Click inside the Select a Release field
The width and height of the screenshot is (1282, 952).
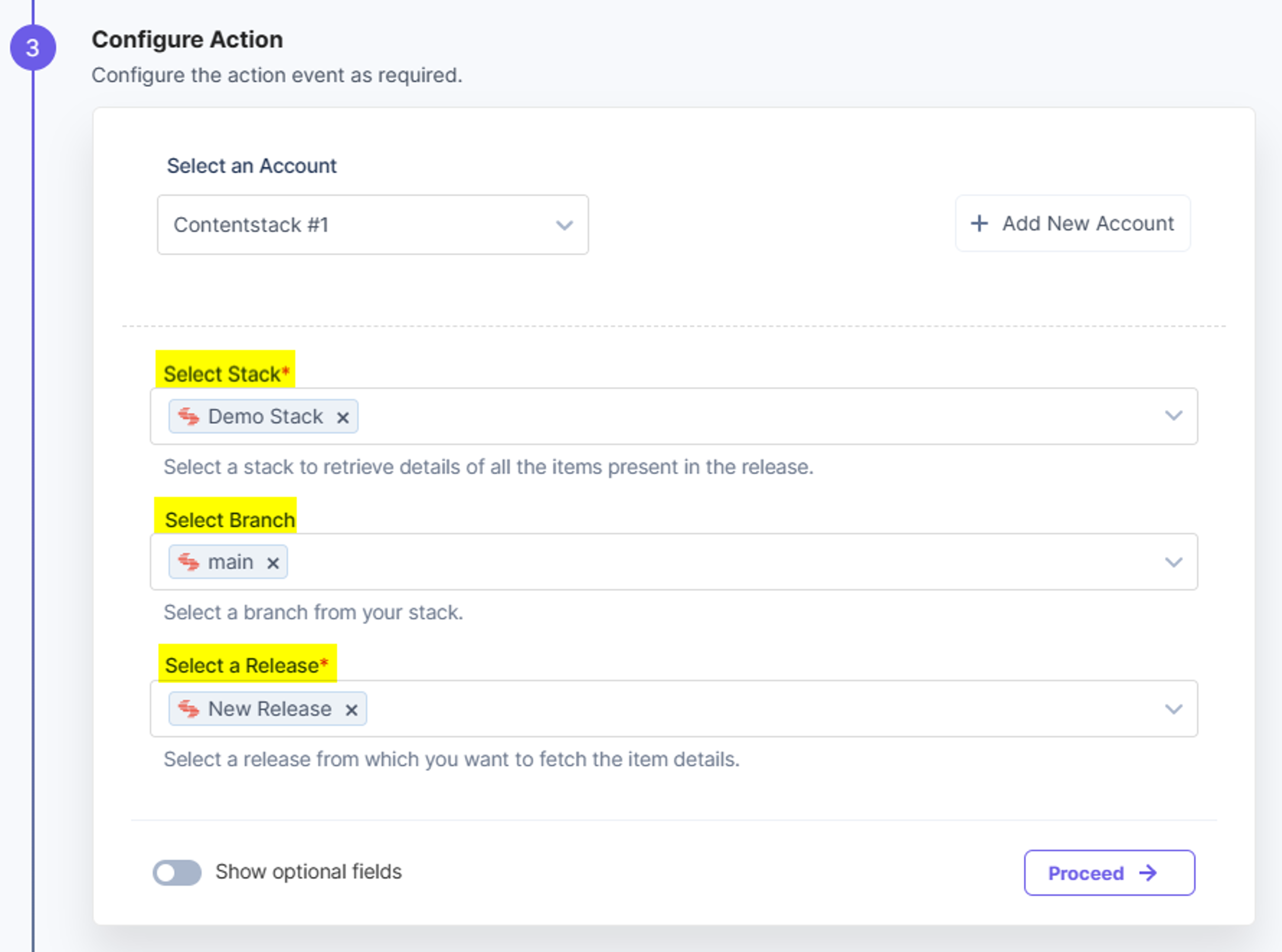tap(674, 709)
